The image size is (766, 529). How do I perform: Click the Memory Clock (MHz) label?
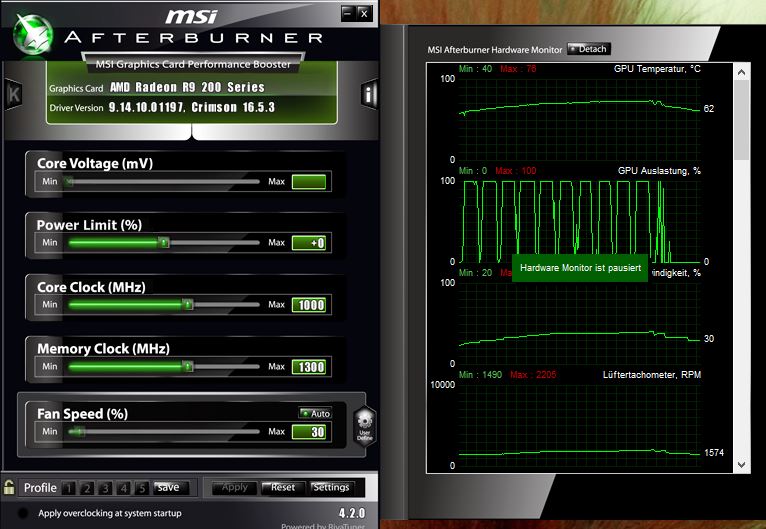pyautogui.click(x=103, y=349)
